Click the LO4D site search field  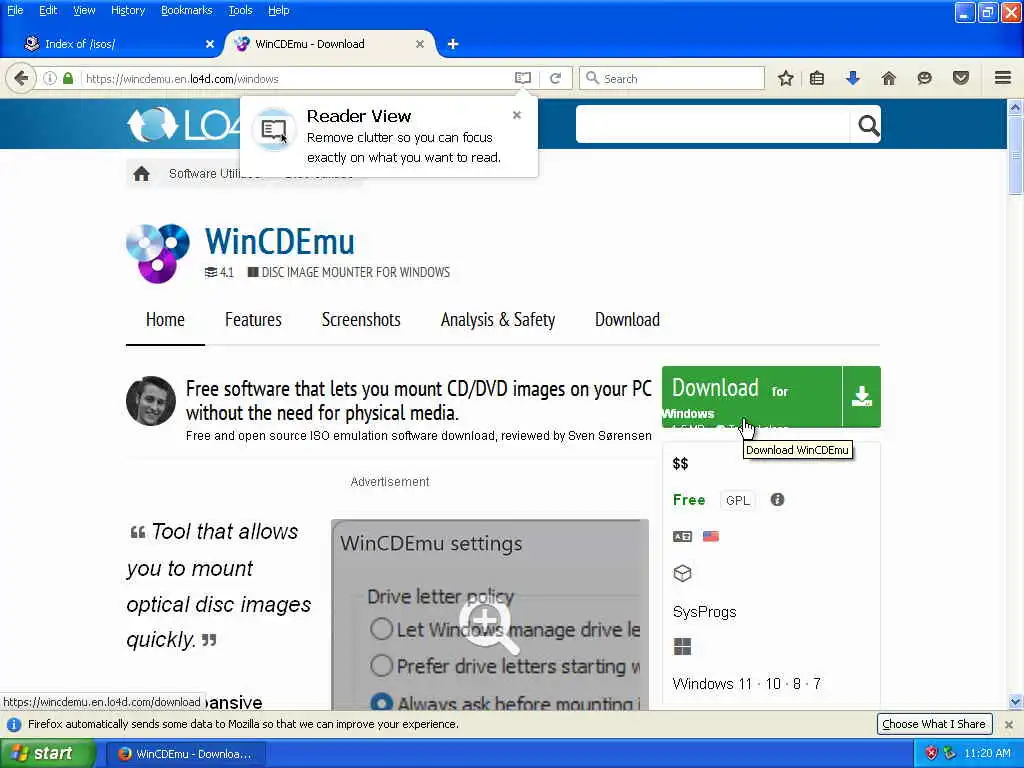coord(713,124)
